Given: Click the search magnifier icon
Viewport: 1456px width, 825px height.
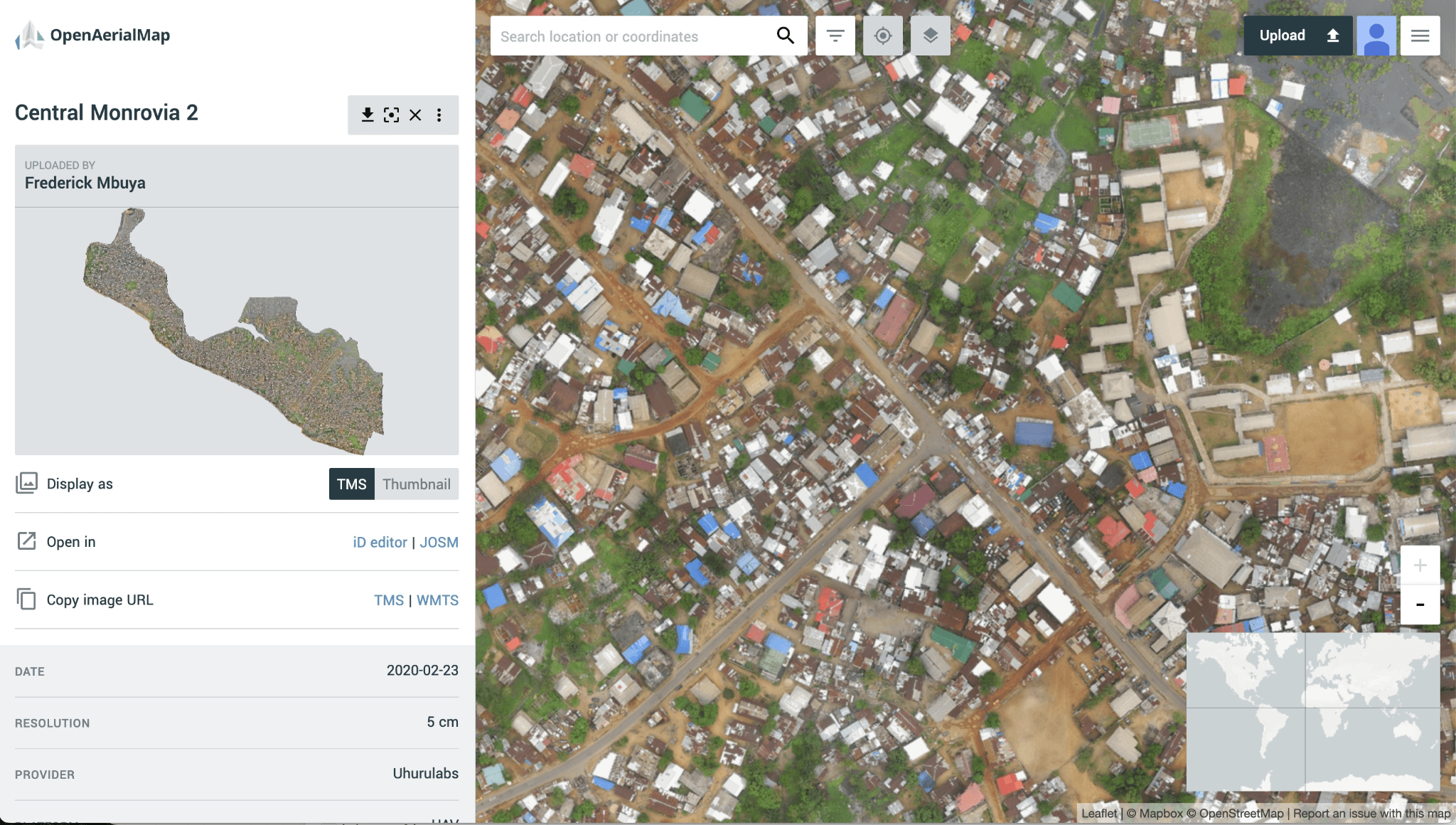Looking at the screenshot, I should coord(785,36).
